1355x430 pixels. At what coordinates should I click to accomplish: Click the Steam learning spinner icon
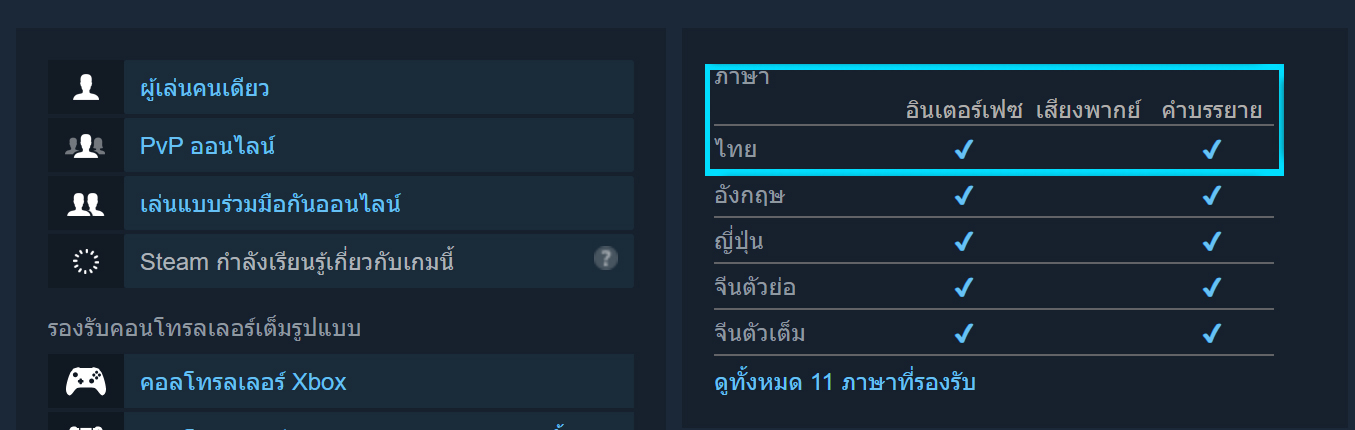86,262
